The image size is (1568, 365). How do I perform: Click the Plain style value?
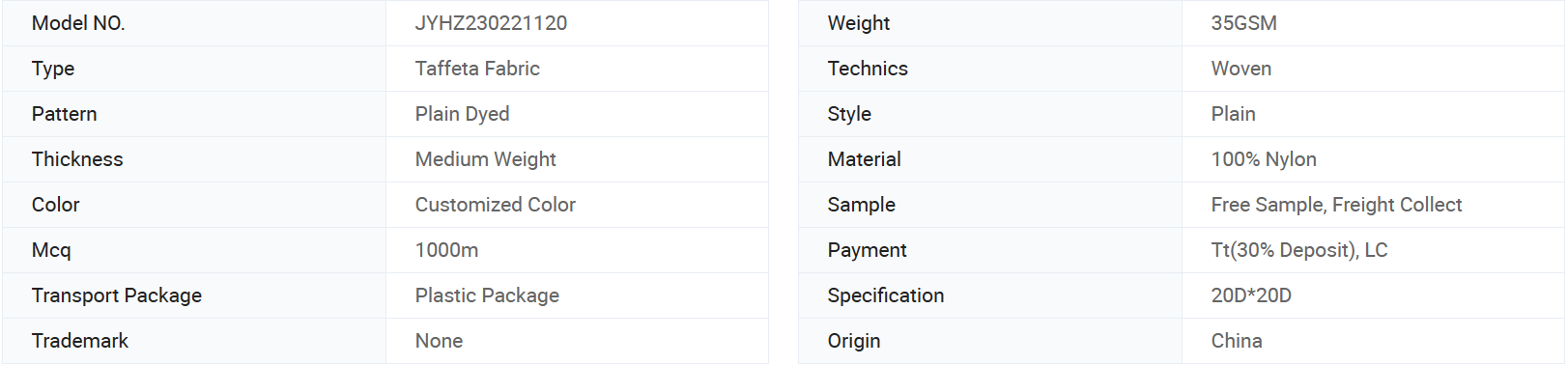pos(1233,114)
